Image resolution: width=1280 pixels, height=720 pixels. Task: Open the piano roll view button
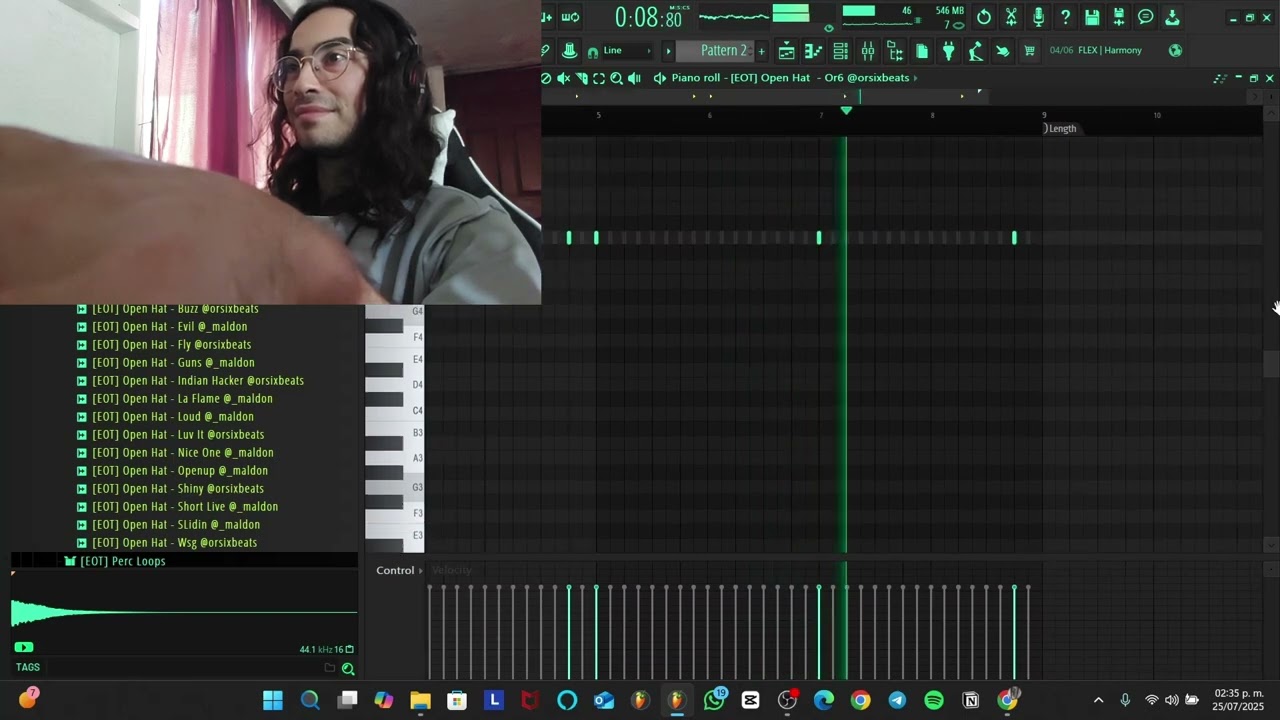[x=813, y=51]
